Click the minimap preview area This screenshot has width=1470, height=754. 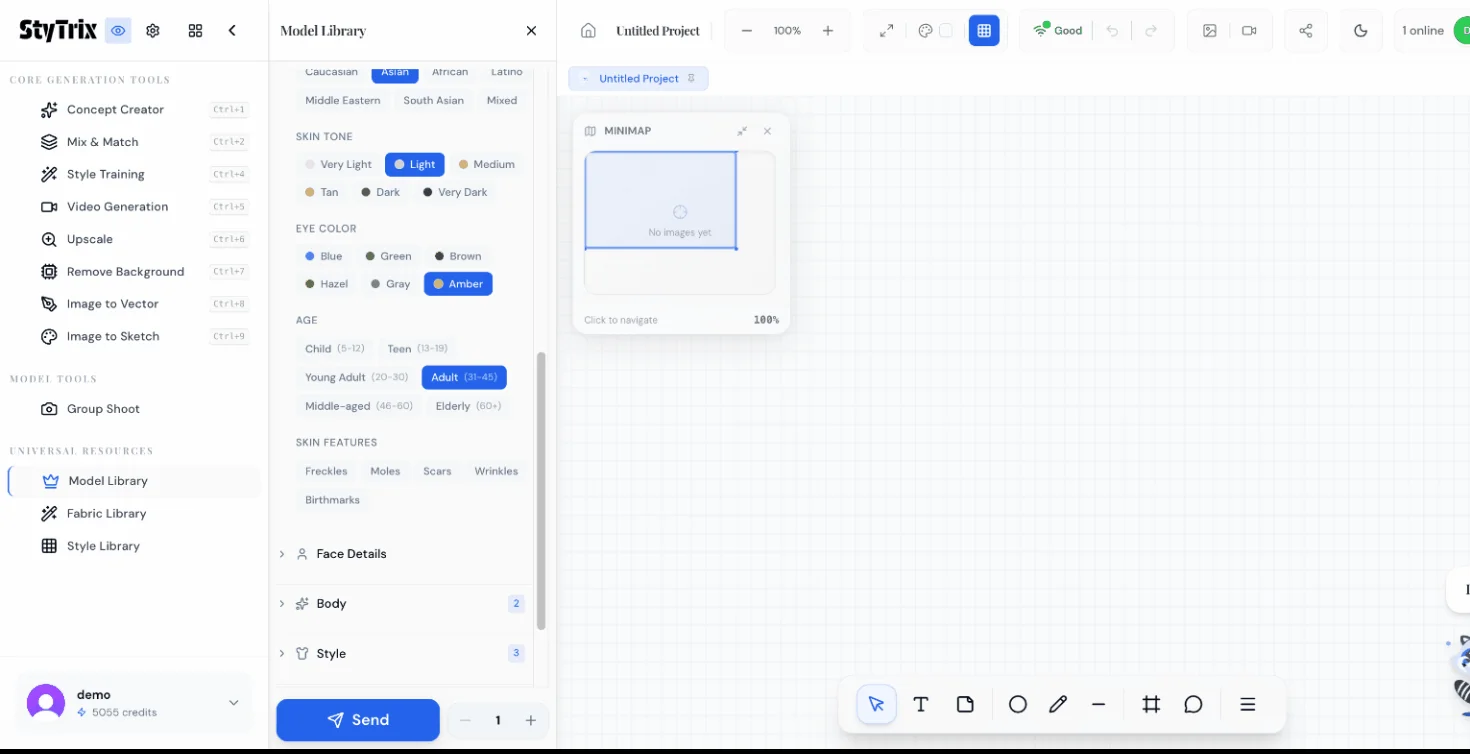(x=679, y=222)
